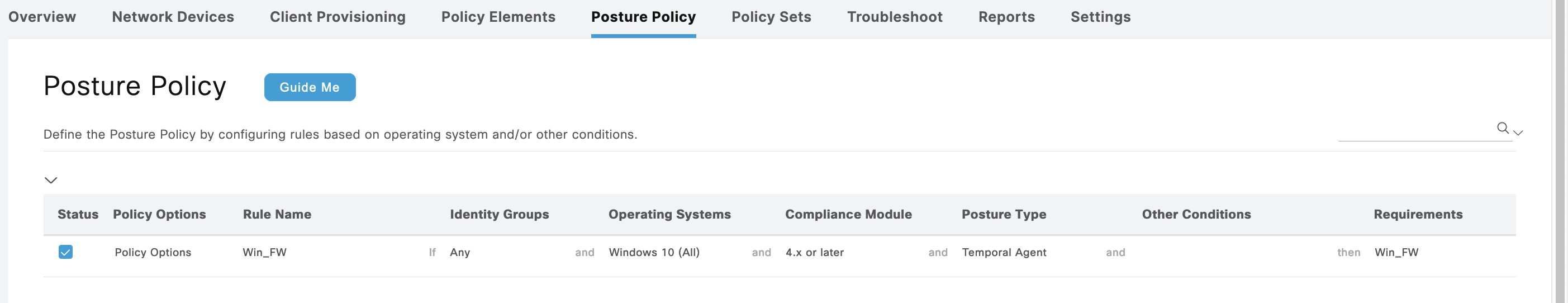Select the Temporal Agent posture type value
Screen dimensions: 1568x303
[x=1004, y=253]
